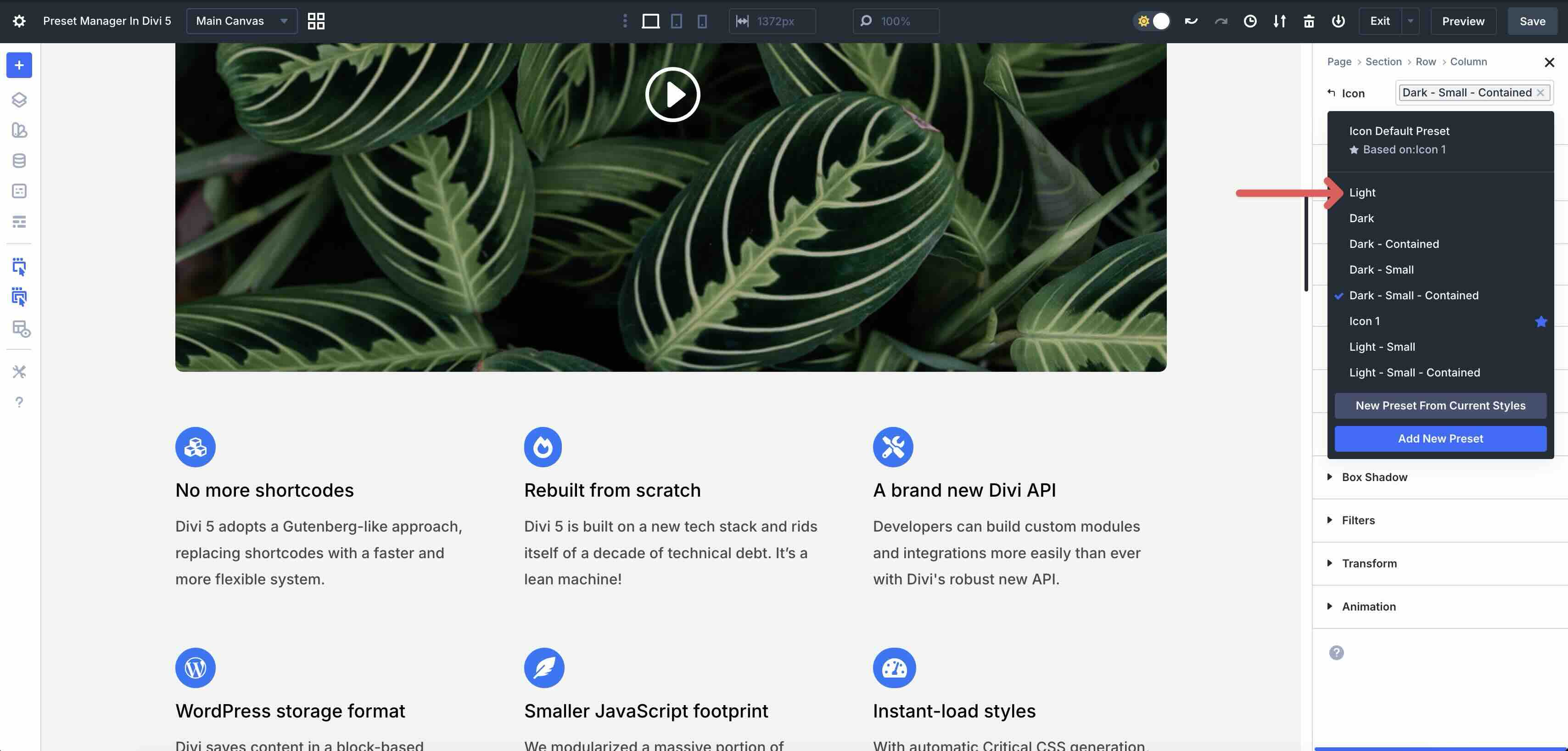1568x751 pixels.
Task: Click New Preset From Current Styles
Action: click(1440, 406)
